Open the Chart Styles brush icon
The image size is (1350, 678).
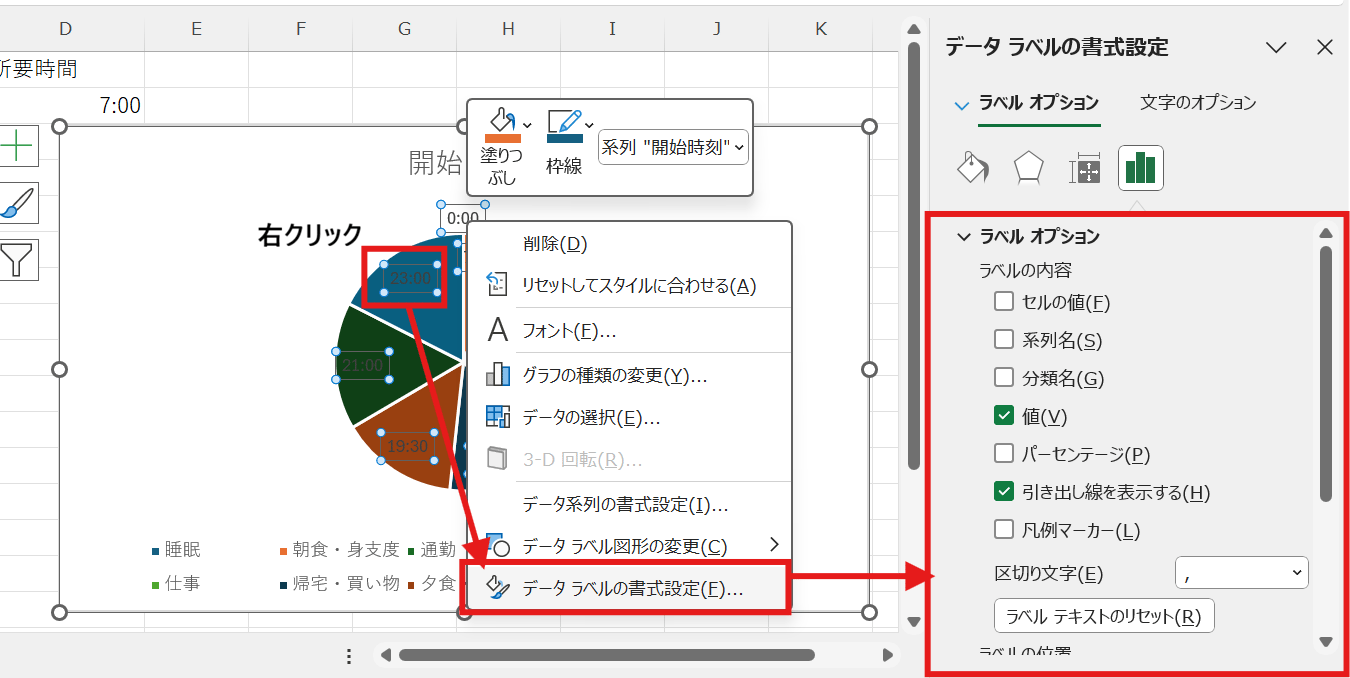[17, 203]
